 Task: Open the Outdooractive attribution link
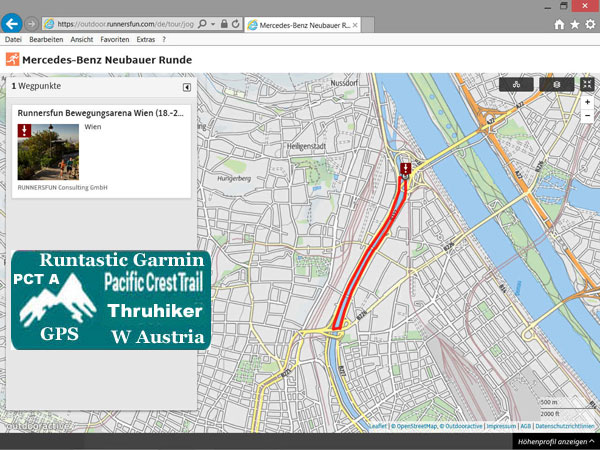tap(463, 426)
